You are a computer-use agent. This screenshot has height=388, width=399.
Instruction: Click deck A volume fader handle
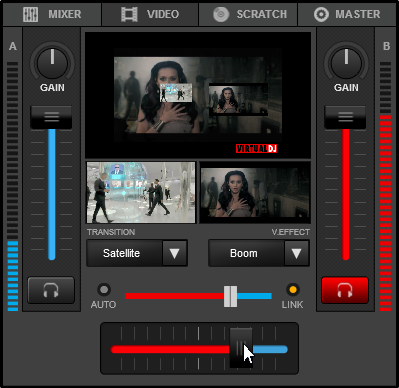coord(51,117)
